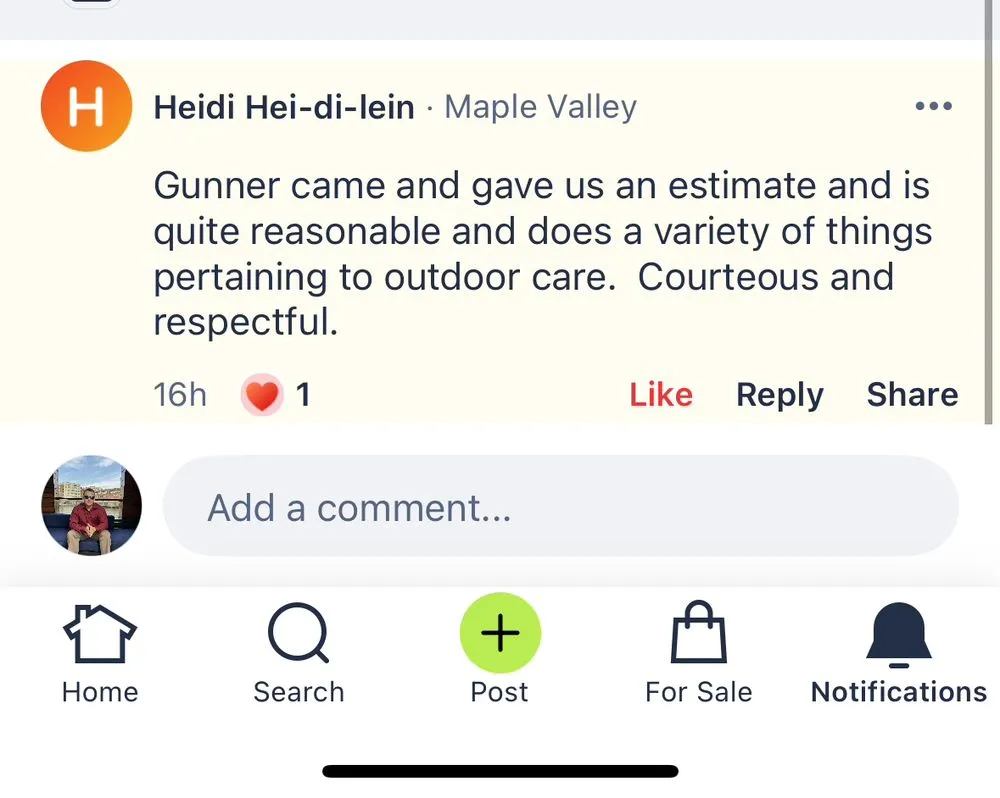Tap your profile photo beside comment box
Viewport: 1000px width, 798px height.
(x=91, y=506)
